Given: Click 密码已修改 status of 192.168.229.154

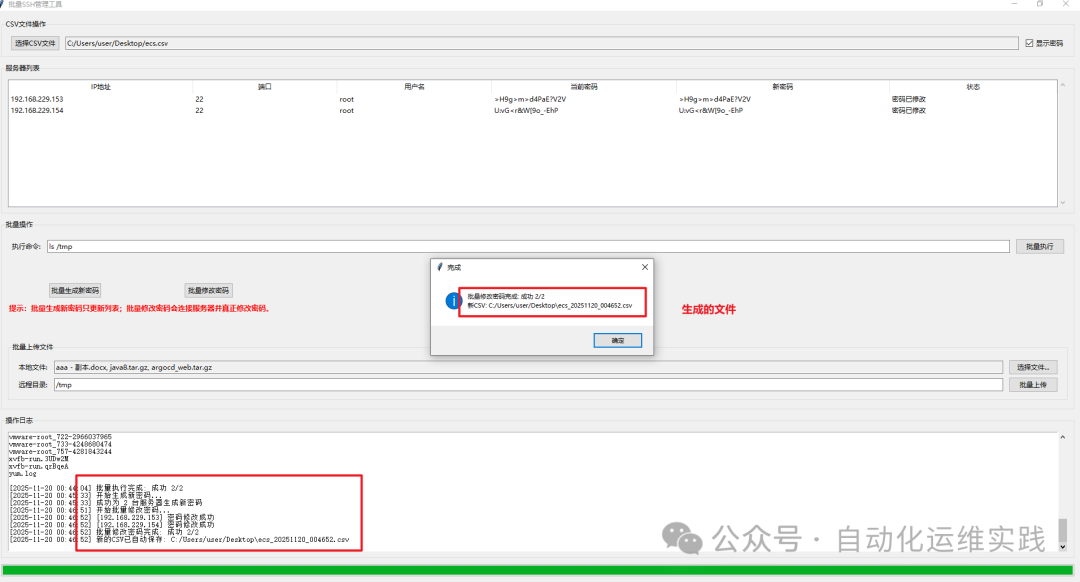Looking at the screenshot, I should pyautogui.click(x=908, y=110).
